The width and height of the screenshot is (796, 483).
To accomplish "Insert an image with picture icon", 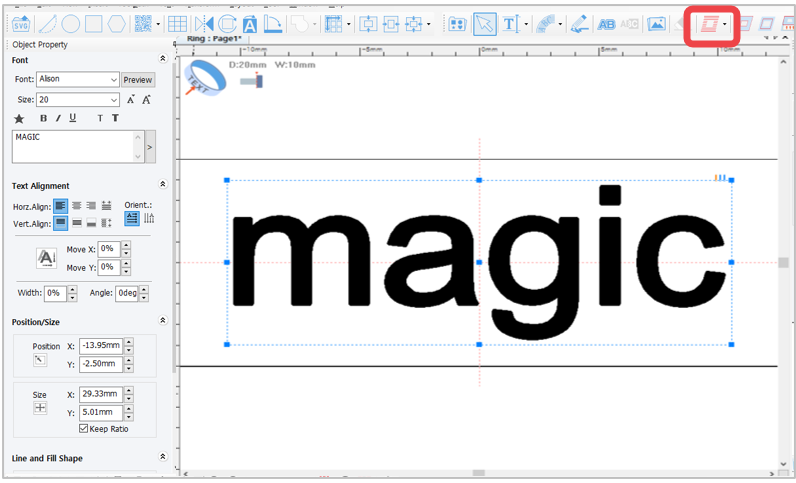I will pos(656,24).
